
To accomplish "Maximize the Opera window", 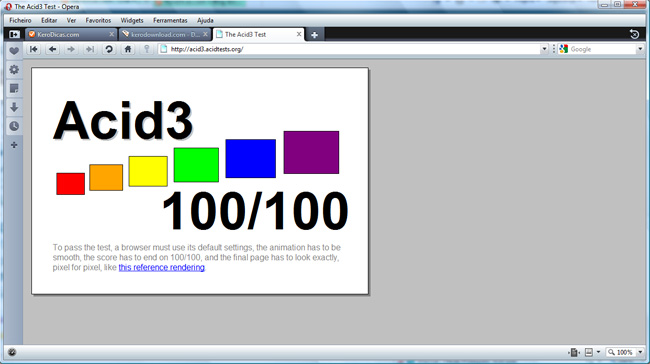I will (x=617, y=4).
